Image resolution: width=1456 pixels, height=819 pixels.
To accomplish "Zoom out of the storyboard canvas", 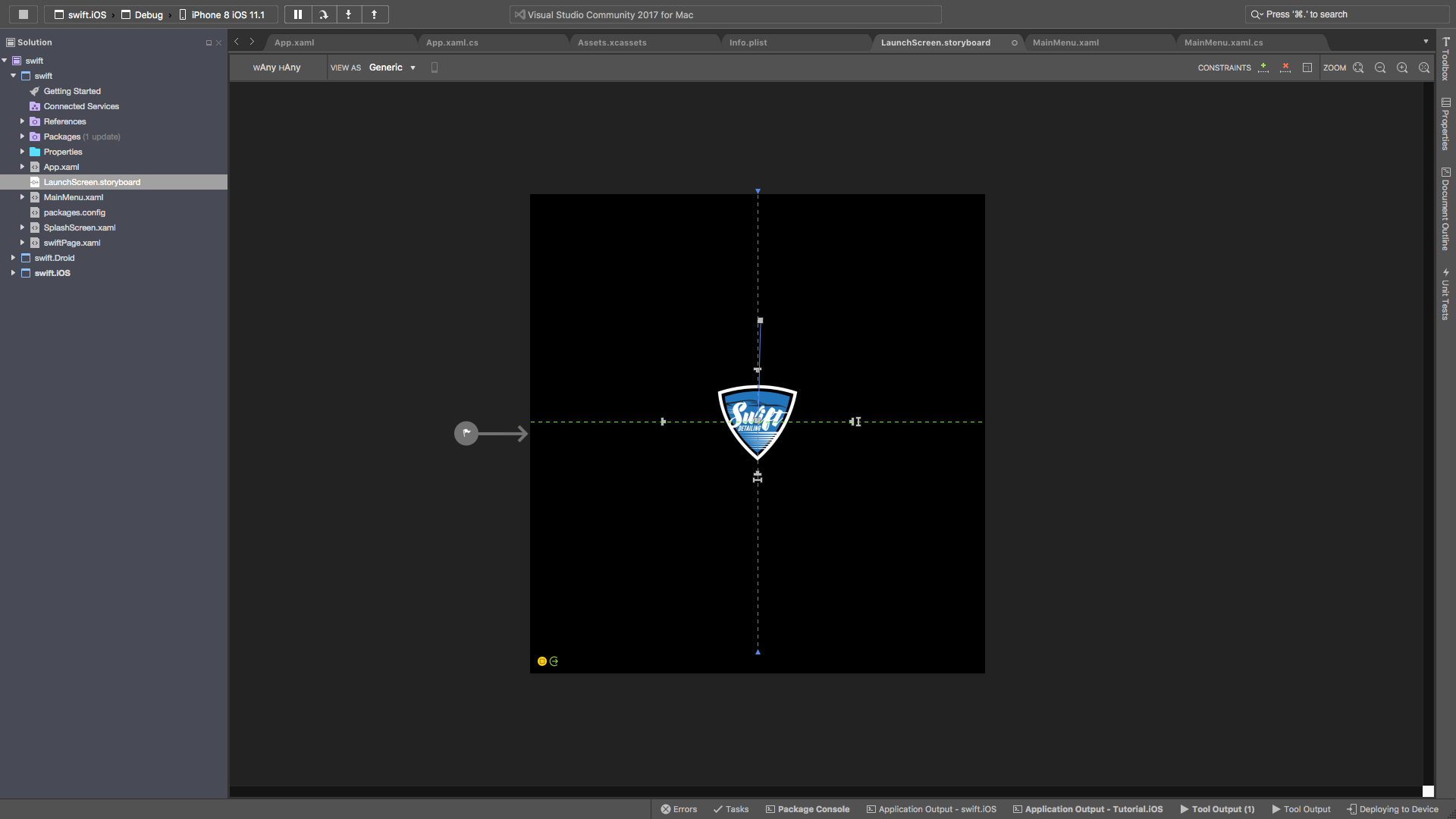I will point(1380,67).
